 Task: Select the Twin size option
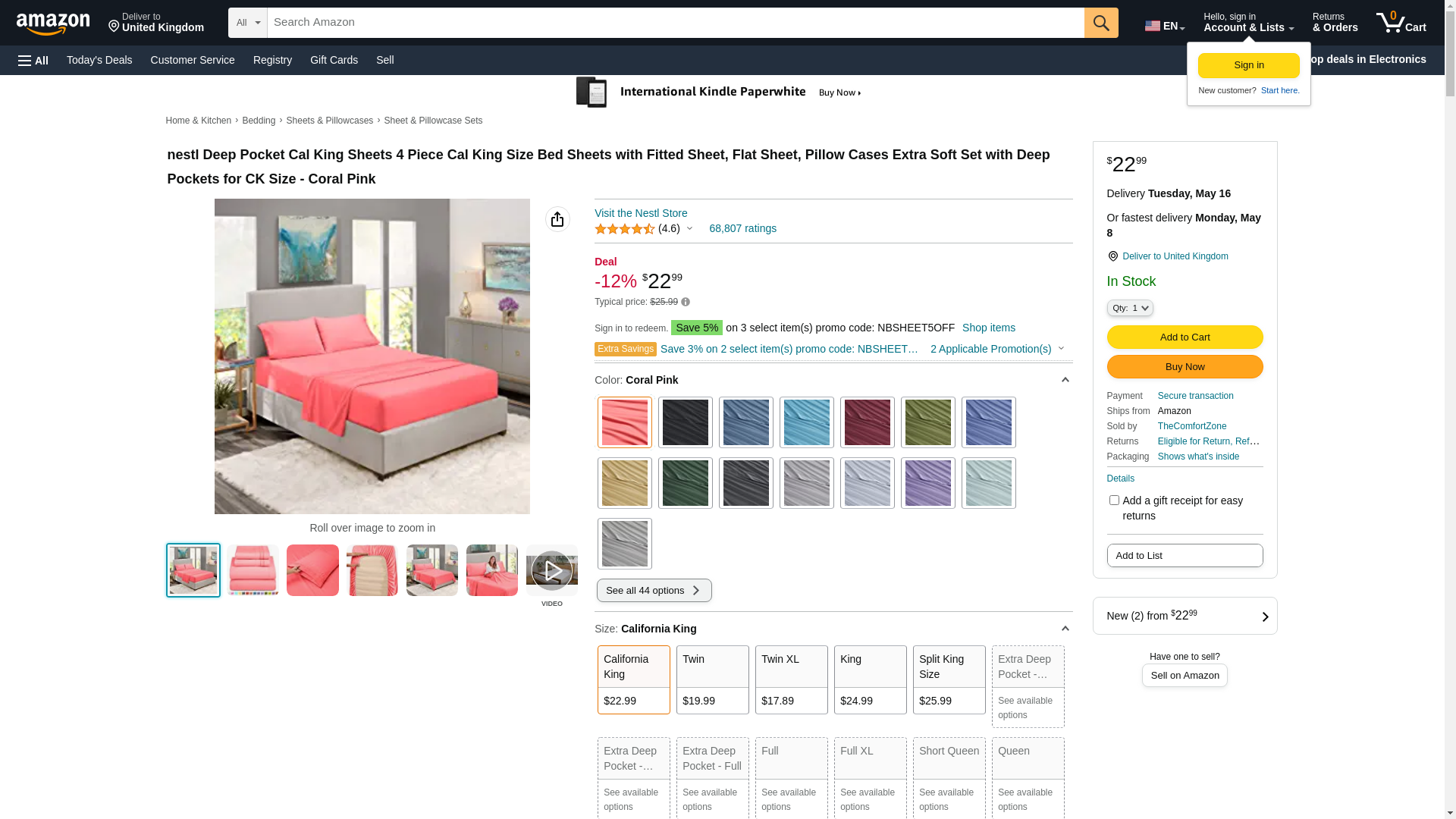[x=712, y=679]
